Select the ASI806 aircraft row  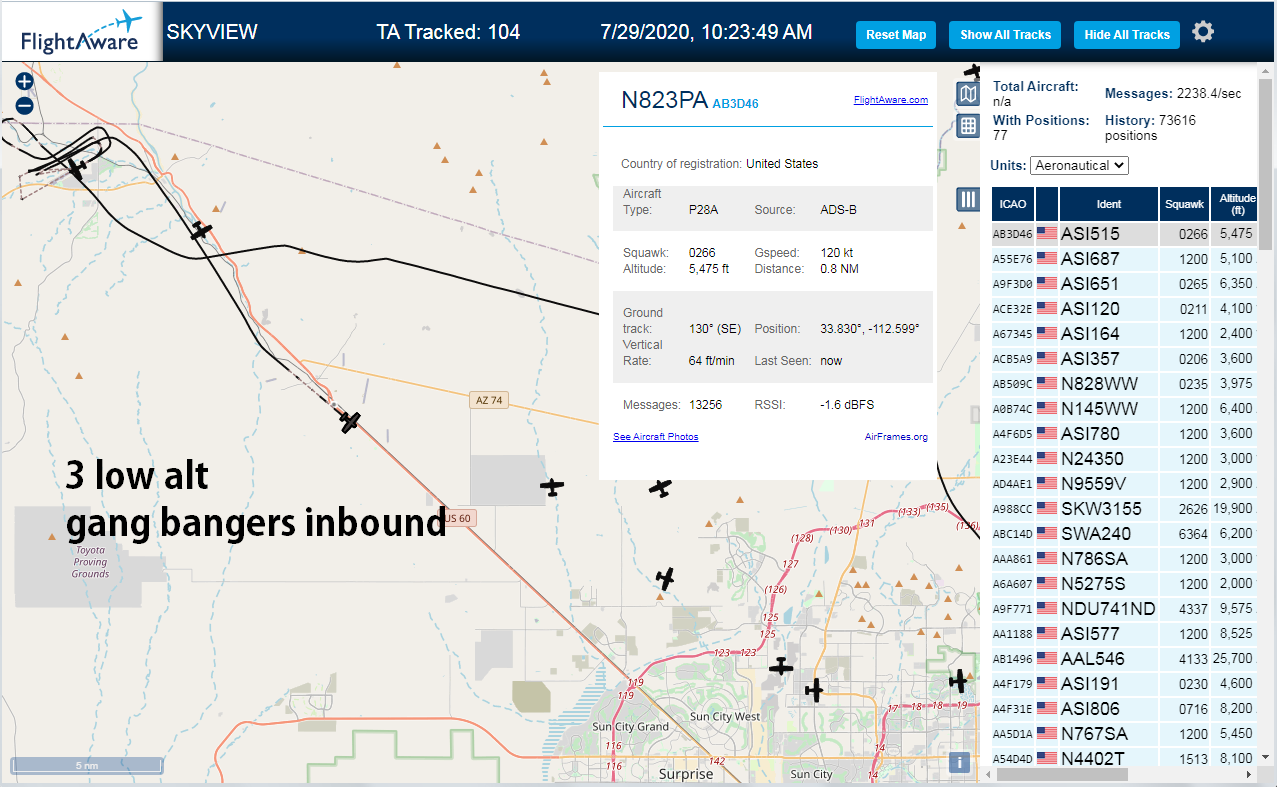(1124, 709)
